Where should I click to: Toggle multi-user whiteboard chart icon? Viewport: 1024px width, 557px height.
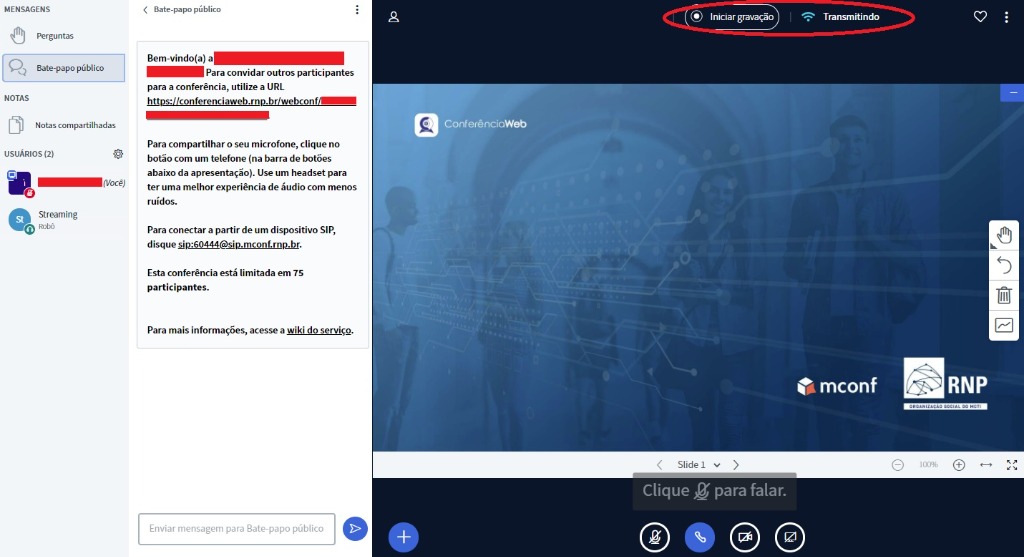click(1004, 325)
